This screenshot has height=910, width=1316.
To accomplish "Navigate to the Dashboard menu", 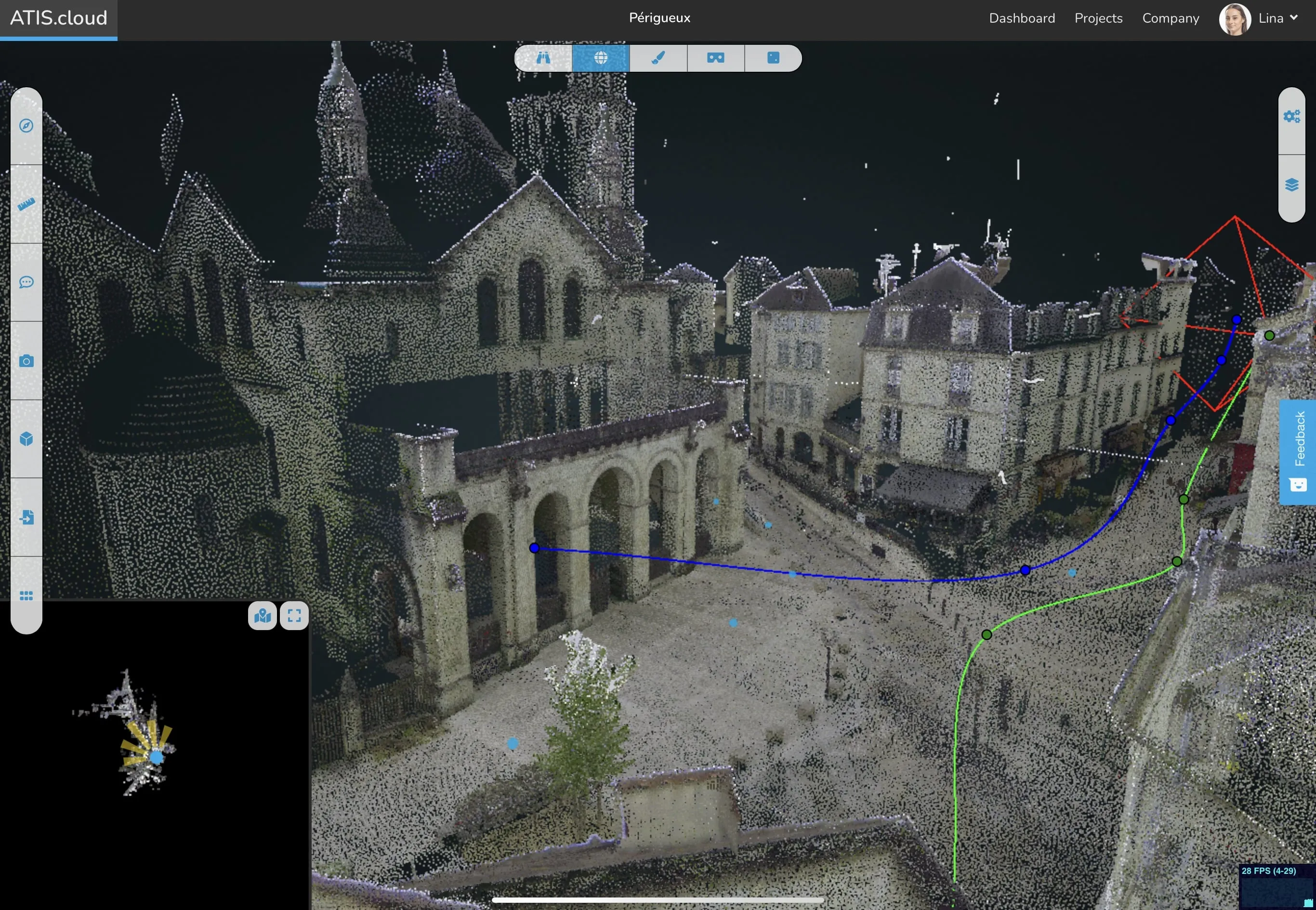I will pos(1021,18).
